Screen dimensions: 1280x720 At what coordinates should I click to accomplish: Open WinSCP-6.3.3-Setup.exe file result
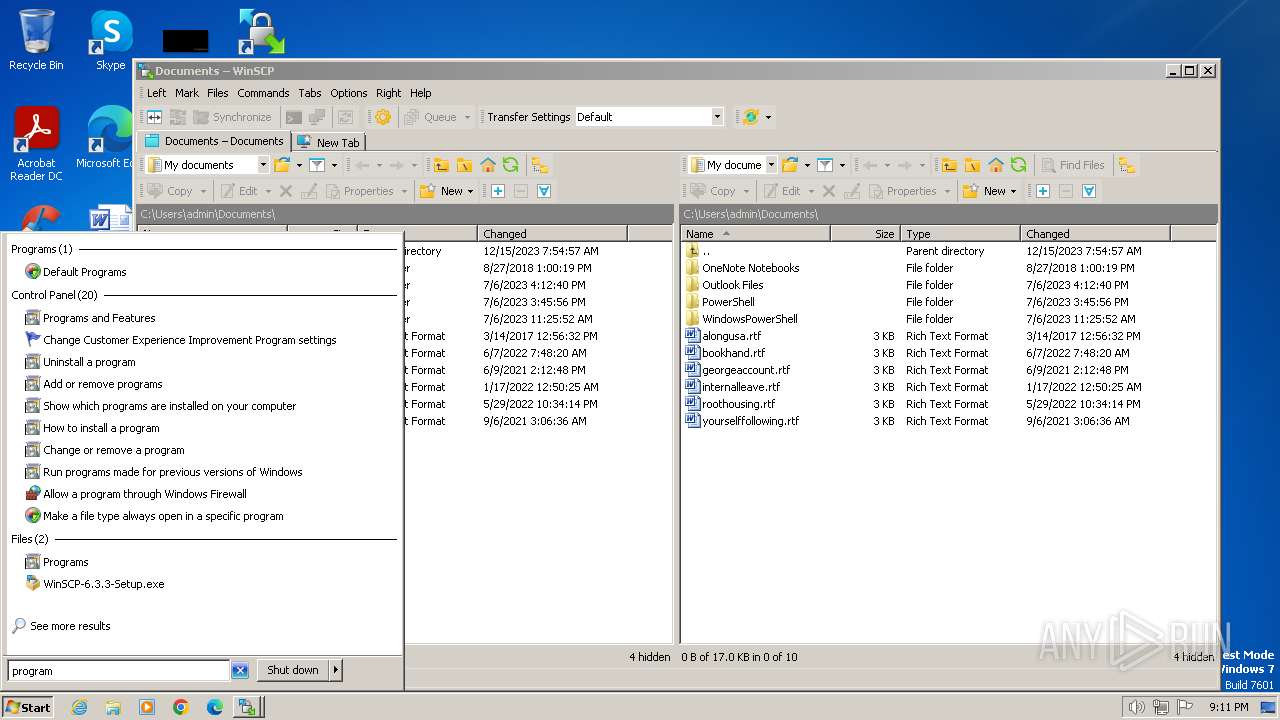[103, 584]
